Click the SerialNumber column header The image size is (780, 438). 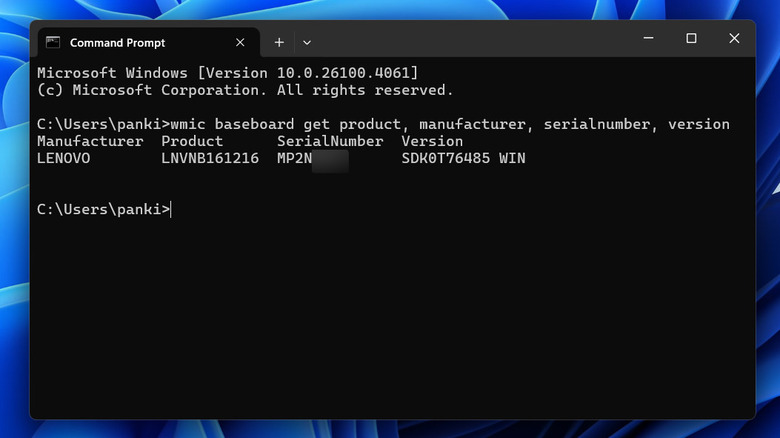point(330,141)
